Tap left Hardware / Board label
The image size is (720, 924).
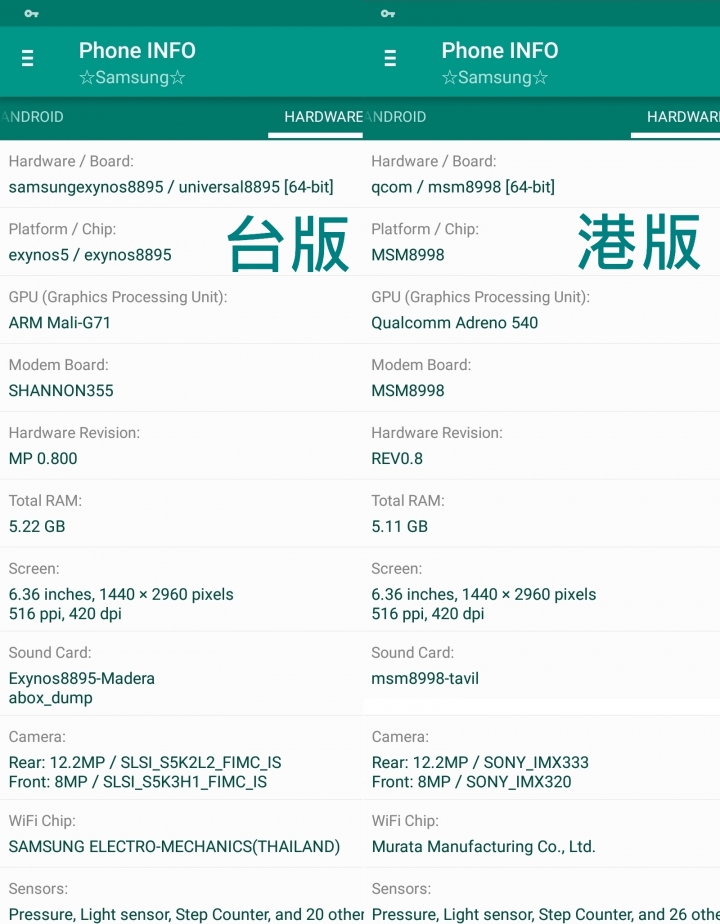pyautogui.click(x=71, y=161)
